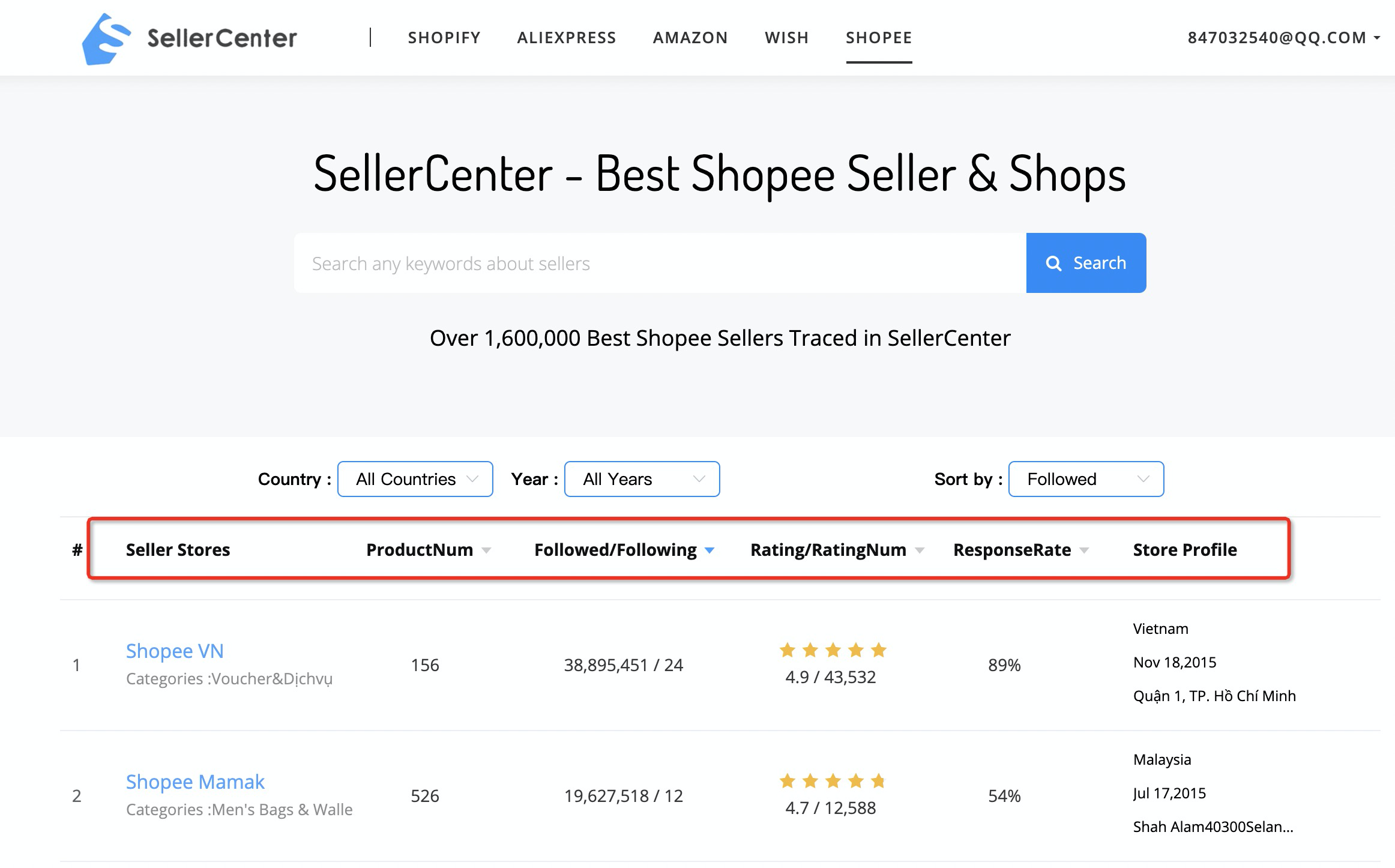Open the SHOPIFY nav tab
This screenshot has width=1395, height=868.
coord(444,38)
